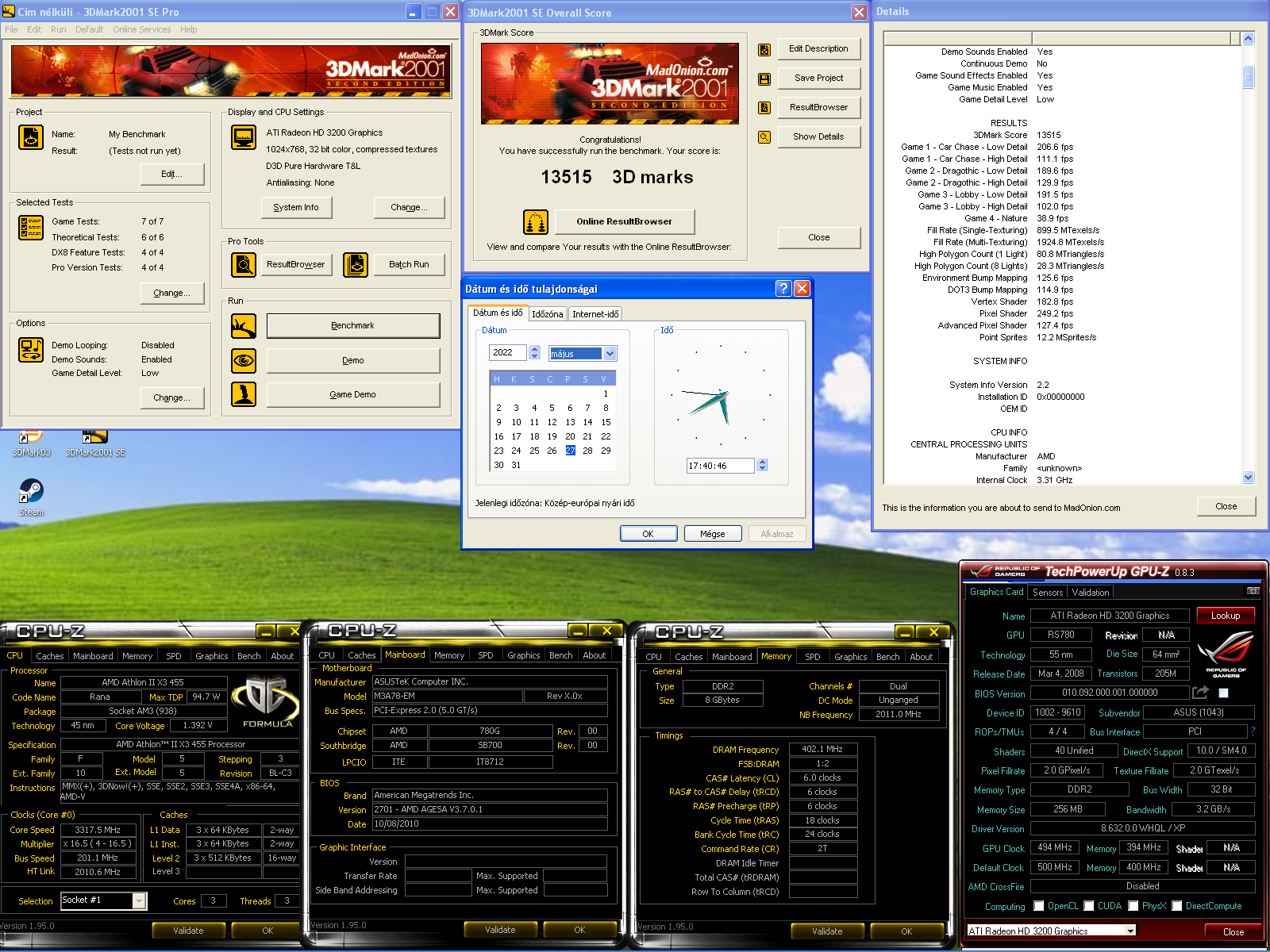Click the Show Details button
1270x952 pixels.
click(818, 137)
